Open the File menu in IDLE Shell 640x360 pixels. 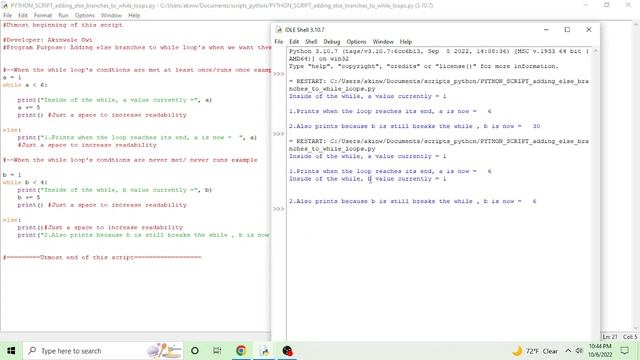pyautogui.click(x=279, y=42)
